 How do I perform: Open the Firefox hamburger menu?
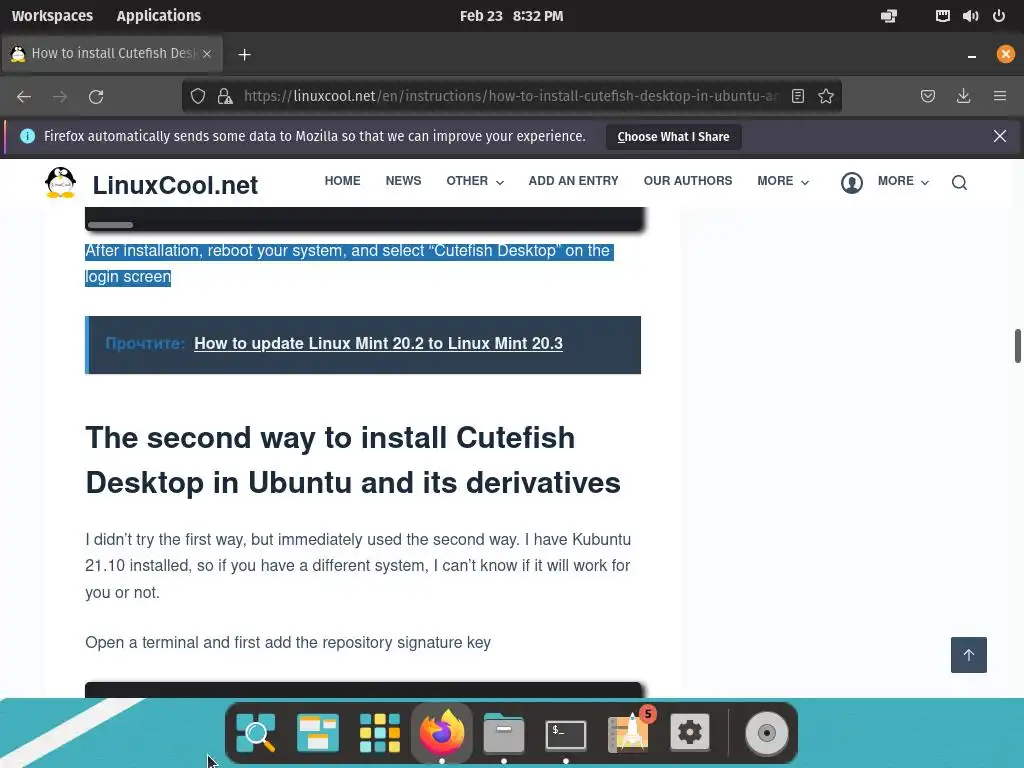click(x=1000, y=97)
